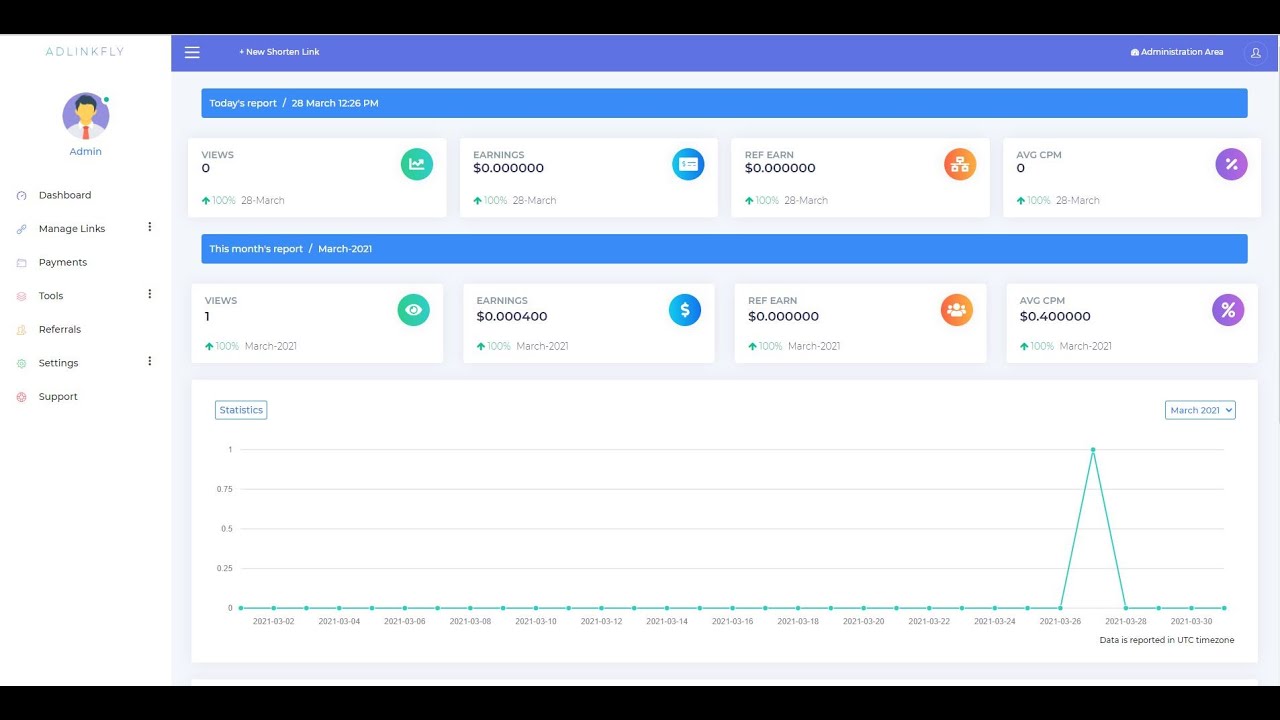Click the Payments sidebar icon
The image size is (1280, 720).
click(x=22, y=263)
